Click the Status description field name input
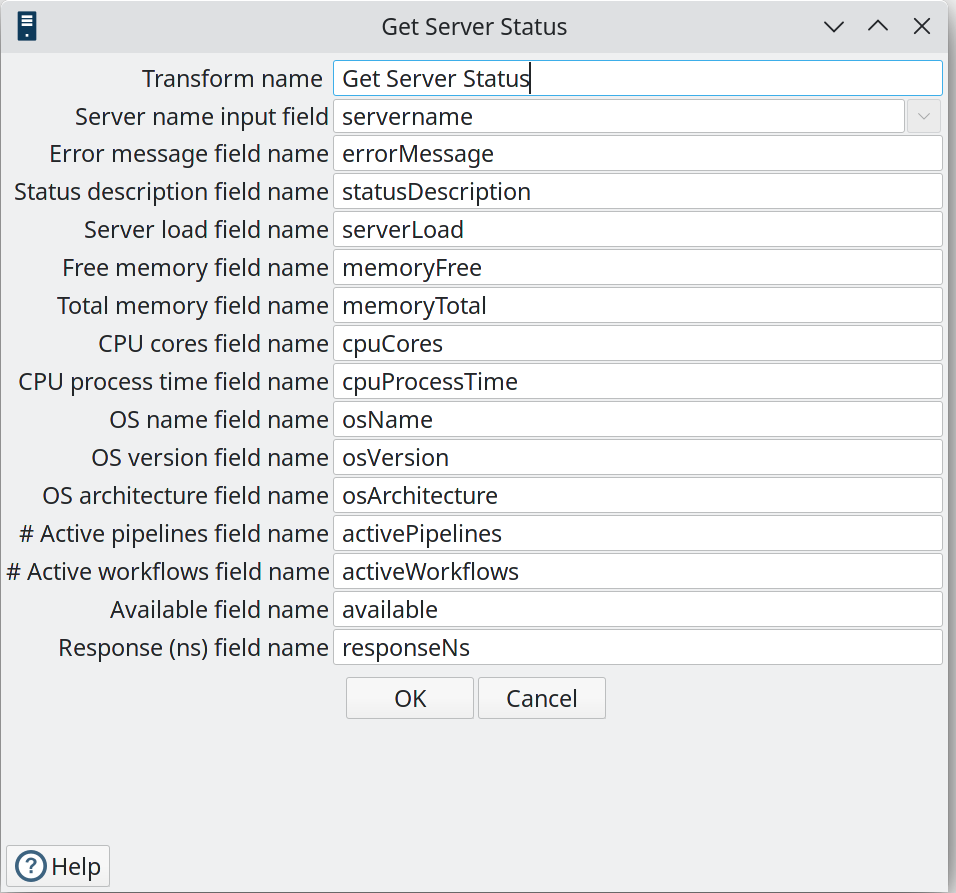The height and width of the screenshot is (893, 956). coord(637,192)
